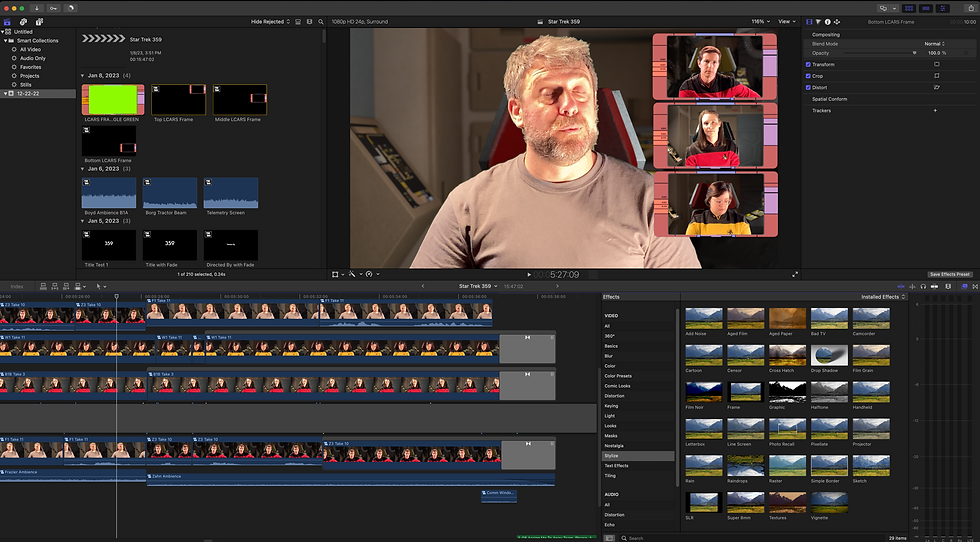
Task: Enable the Transform checkbox
Action: pyautogui.click(x=808, y=64)
